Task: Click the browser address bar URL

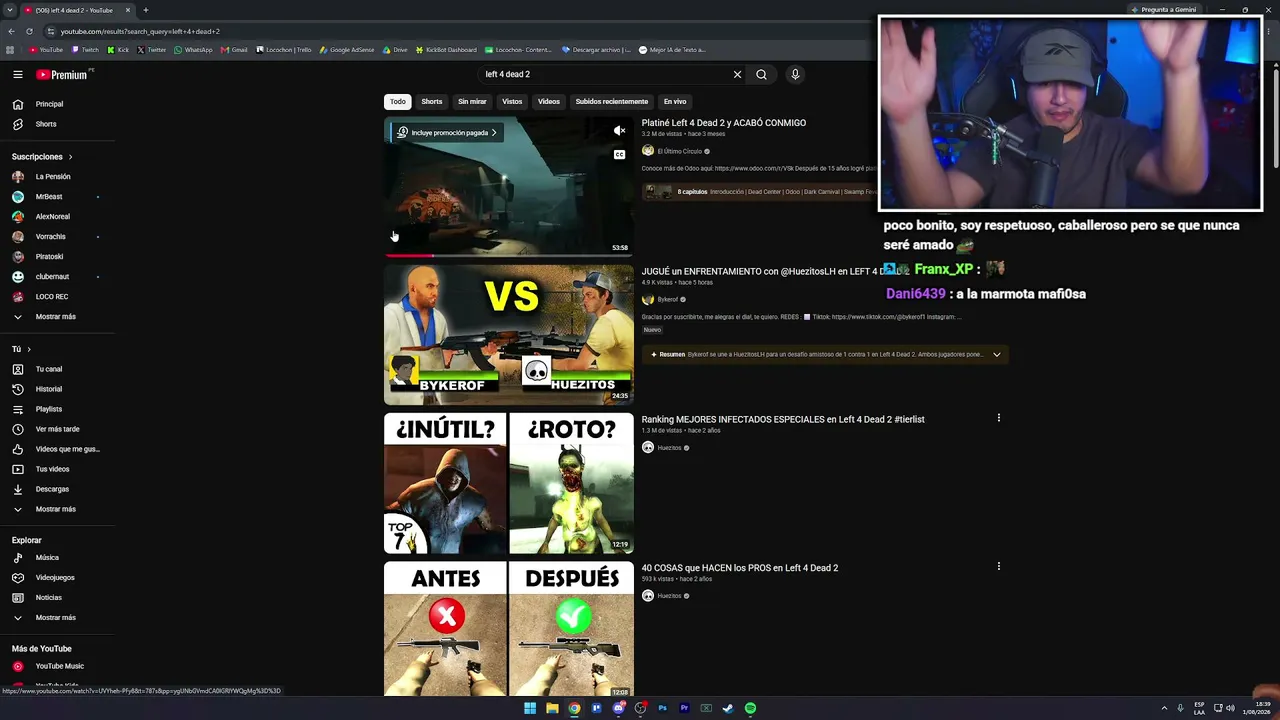Action: point(140,31)
